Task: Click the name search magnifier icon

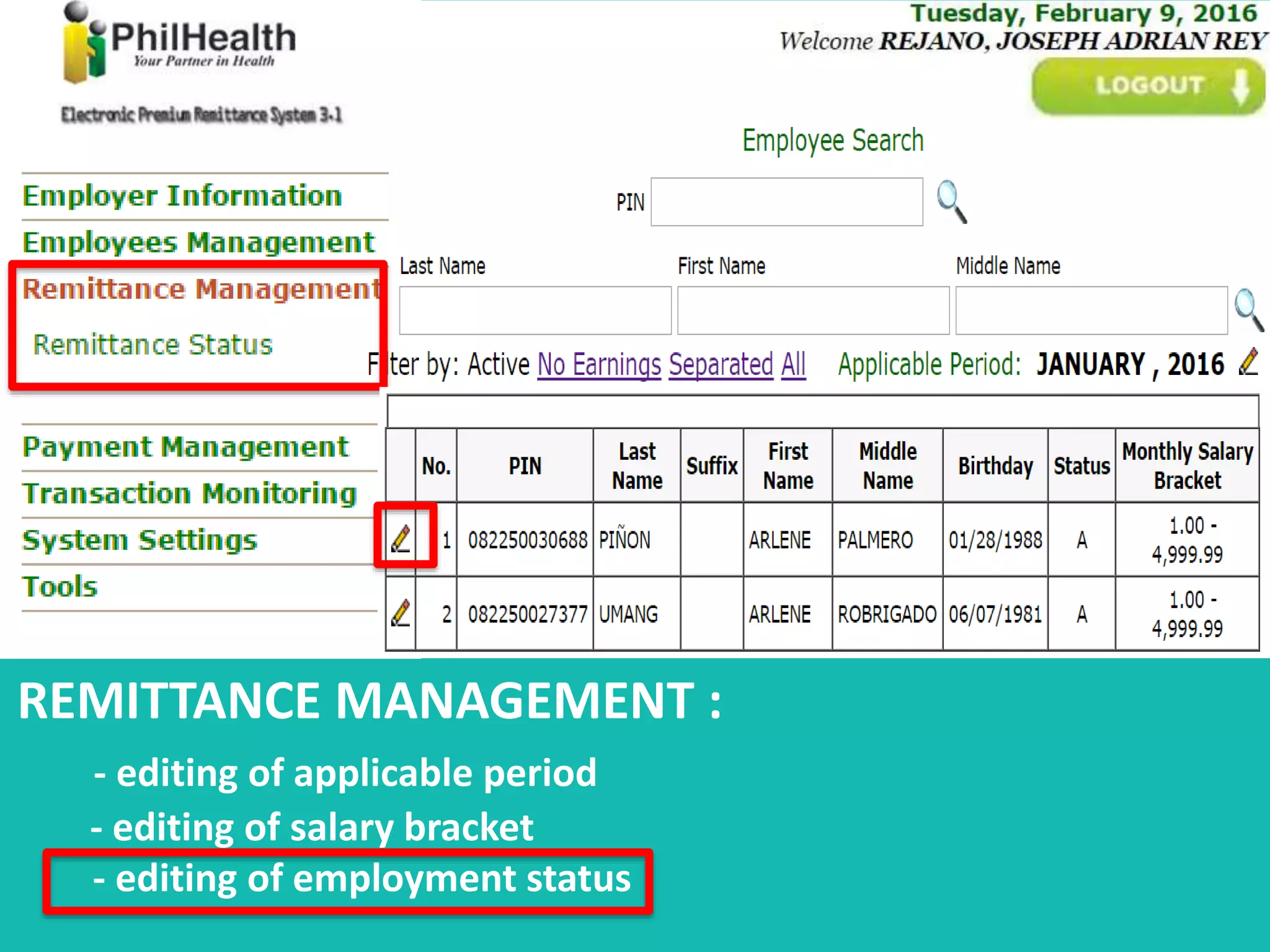Action: point(1248,310)
